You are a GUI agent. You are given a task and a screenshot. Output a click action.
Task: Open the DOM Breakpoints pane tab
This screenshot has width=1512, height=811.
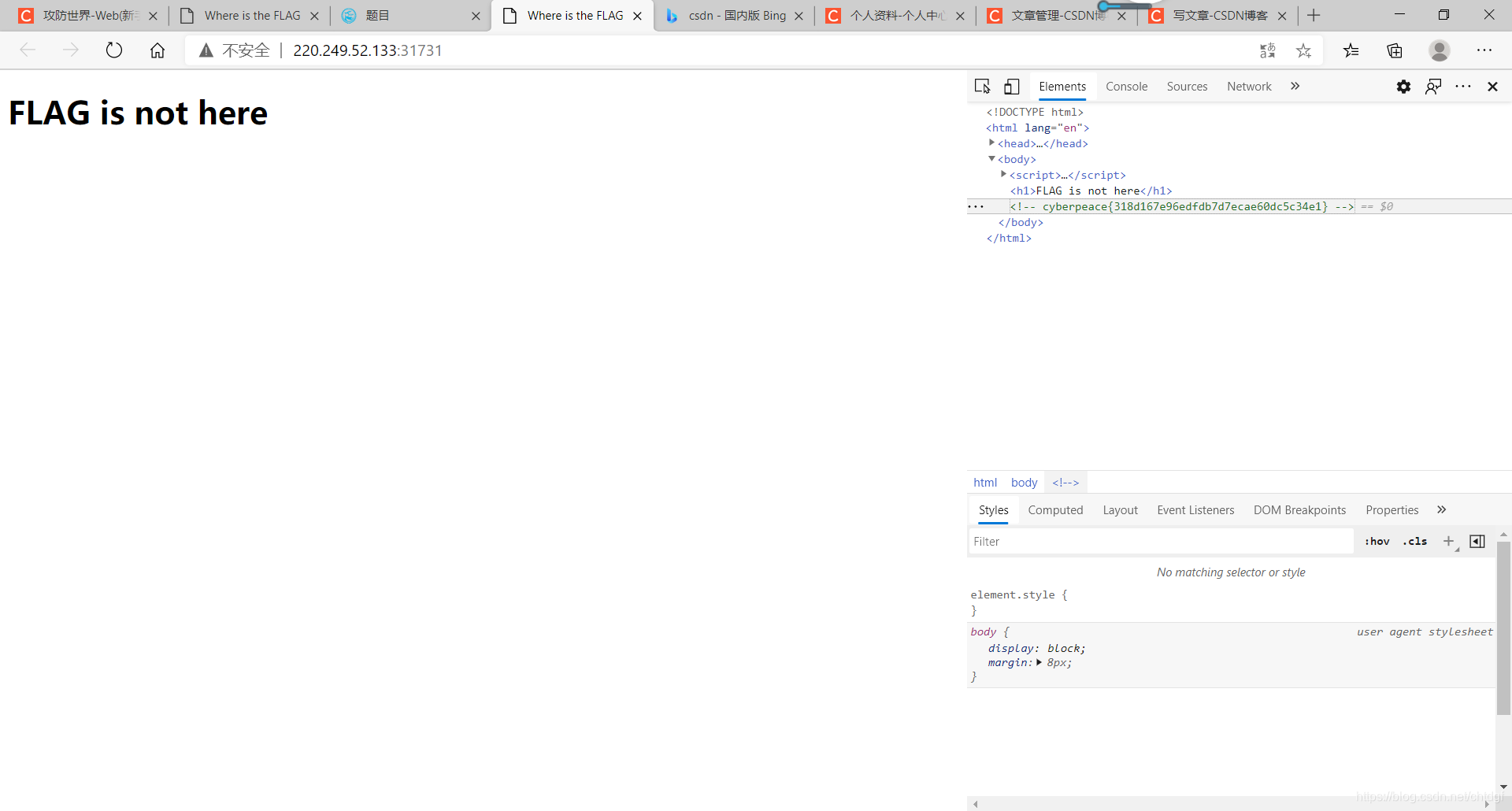(x=1299, y=510)
